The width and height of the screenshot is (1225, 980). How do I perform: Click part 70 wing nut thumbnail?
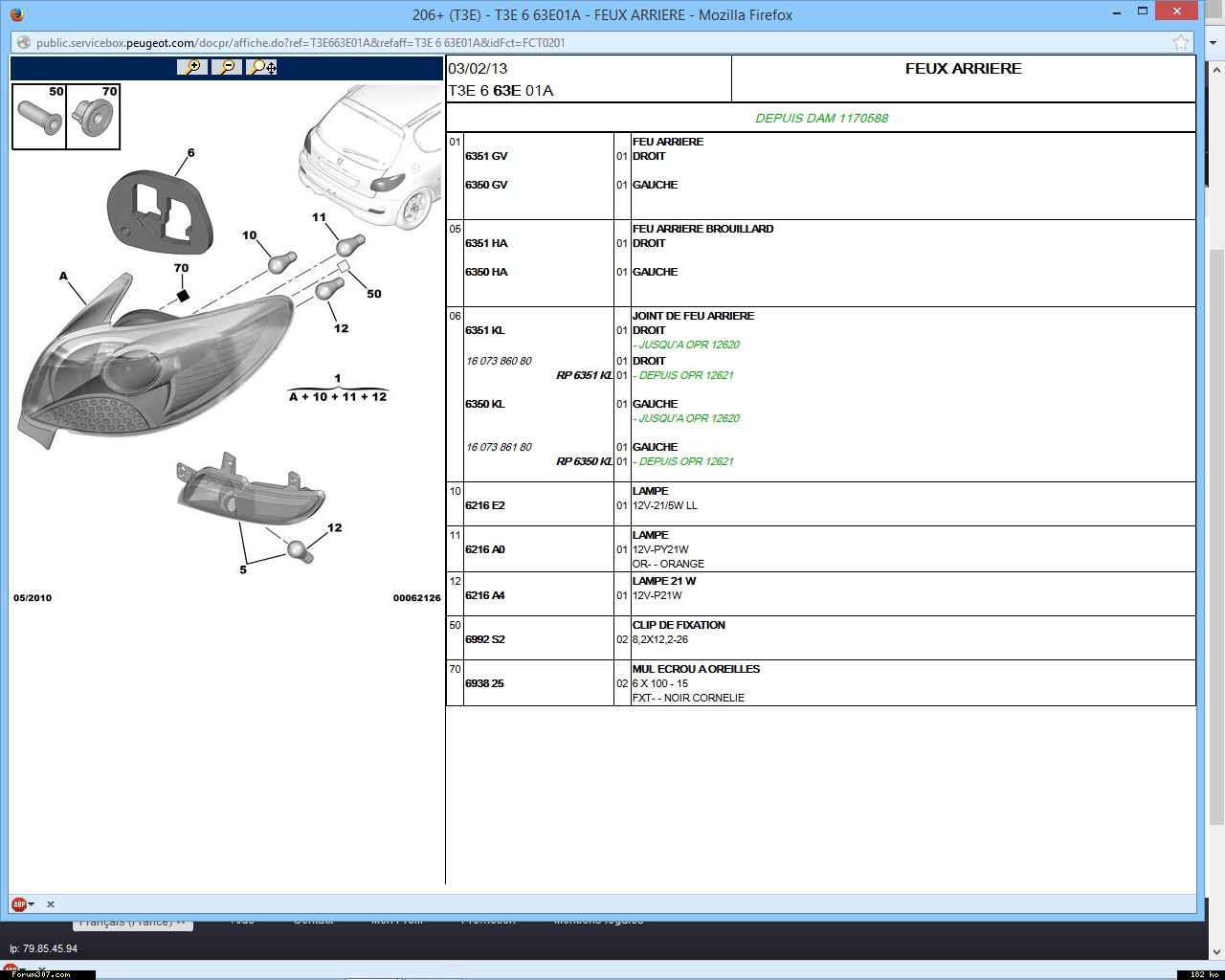pos(94,117)
